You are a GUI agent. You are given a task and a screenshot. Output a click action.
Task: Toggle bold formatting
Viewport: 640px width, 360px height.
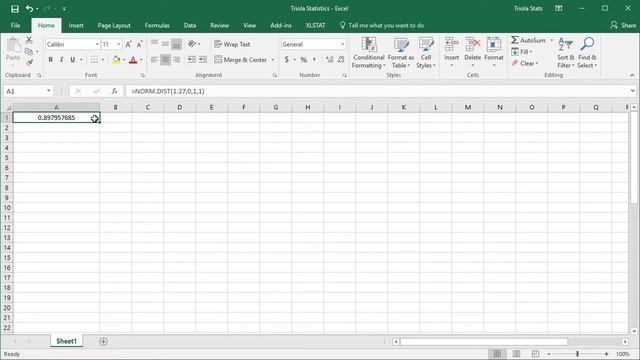pos(51,60)
